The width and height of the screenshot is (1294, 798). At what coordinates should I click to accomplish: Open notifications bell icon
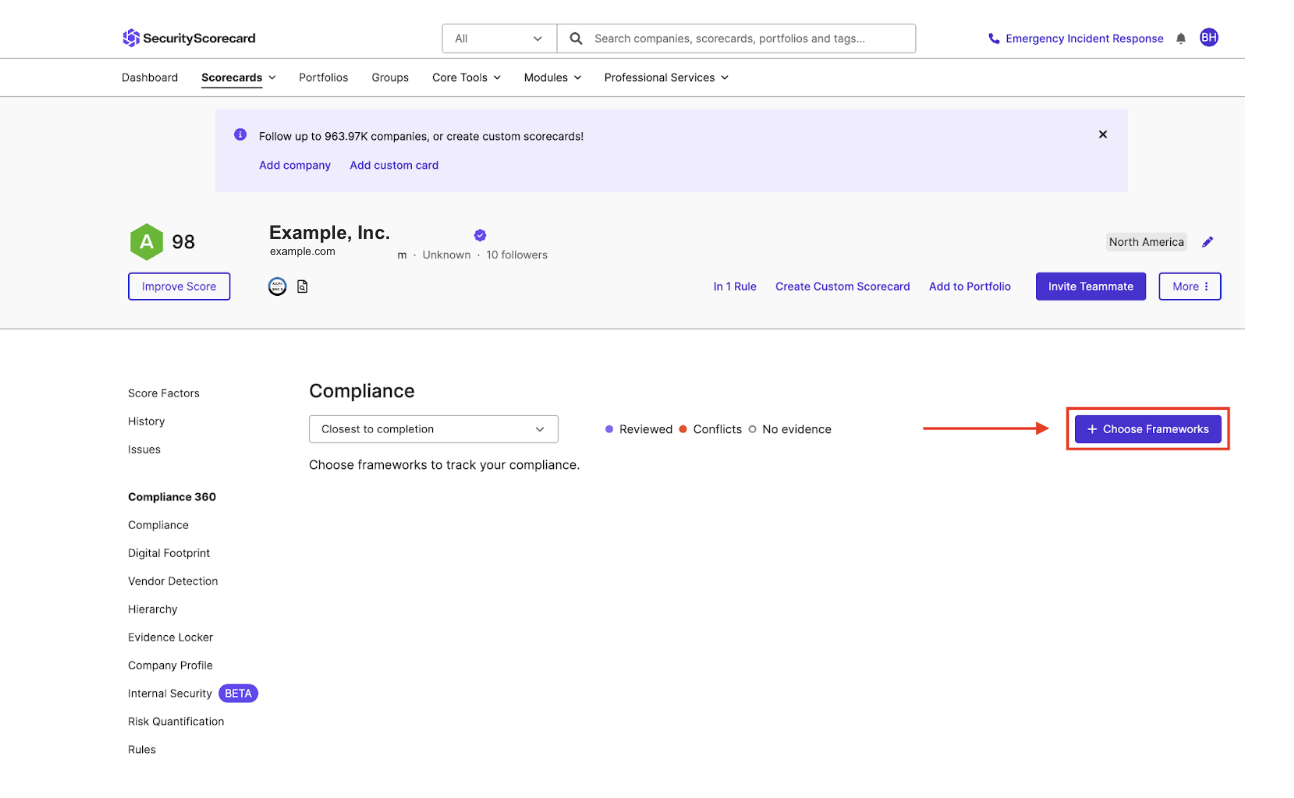point(1181,38)
